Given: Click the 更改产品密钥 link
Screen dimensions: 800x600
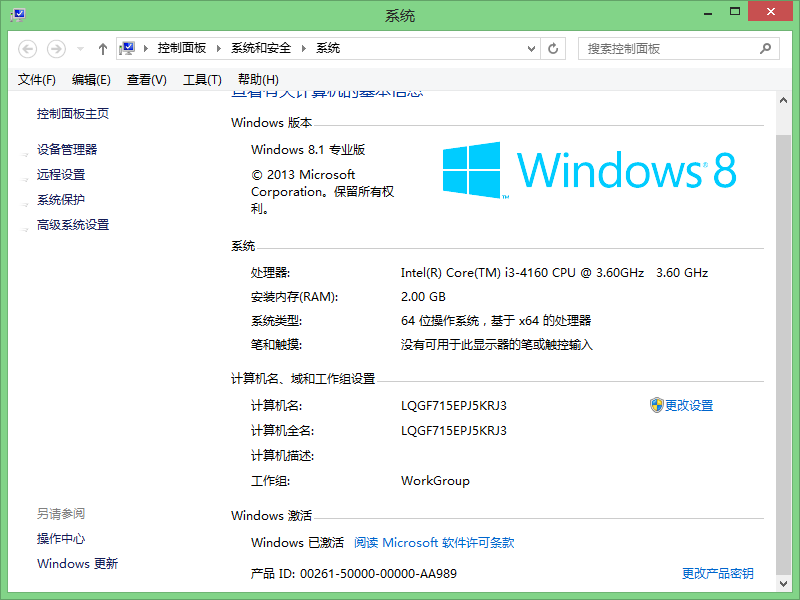Looking at the screenshot, I should 717,574.
